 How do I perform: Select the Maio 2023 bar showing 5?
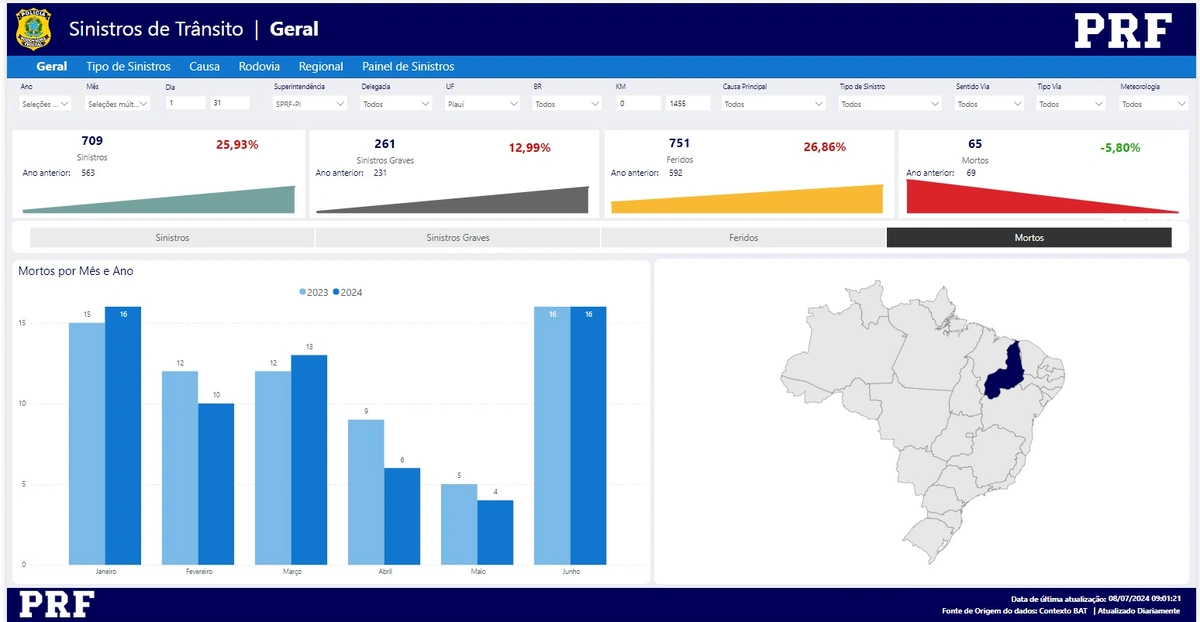click(x=459, y=525)
